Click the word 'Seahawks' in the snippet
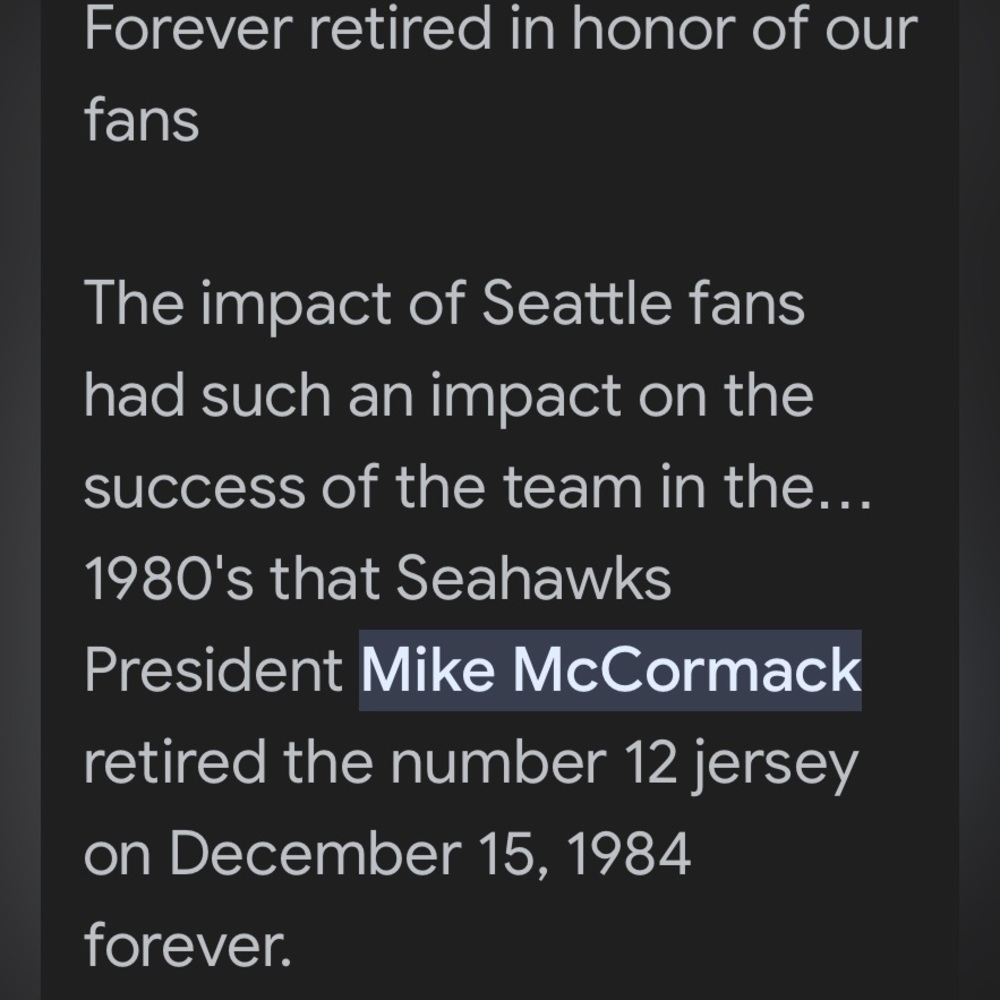 [x=534, y=578]
